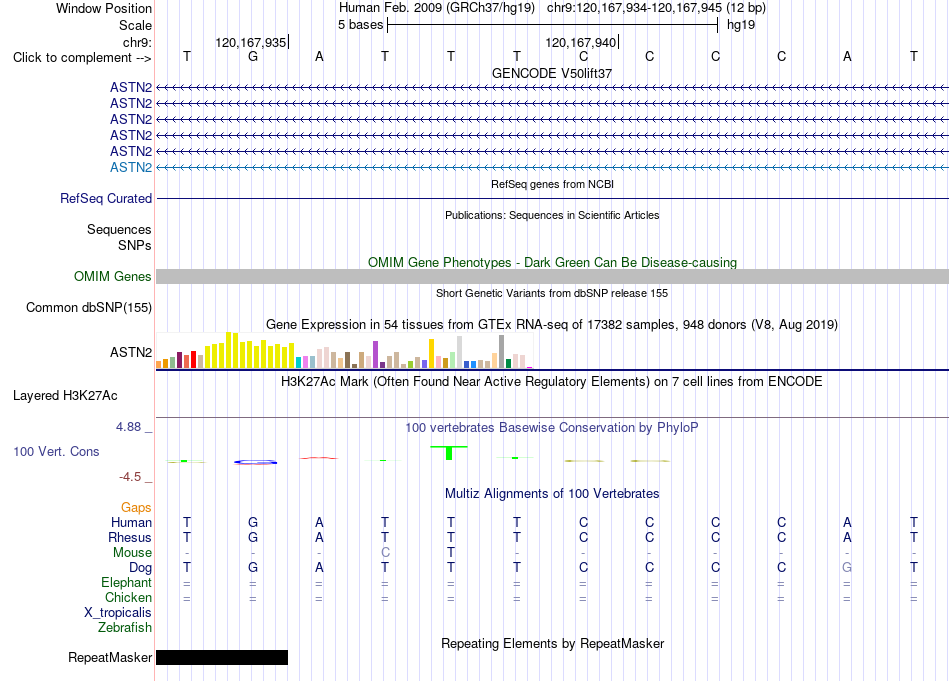Click the black RepeatMasker block
The image size is (950, 681).
[x=222, y=658]
